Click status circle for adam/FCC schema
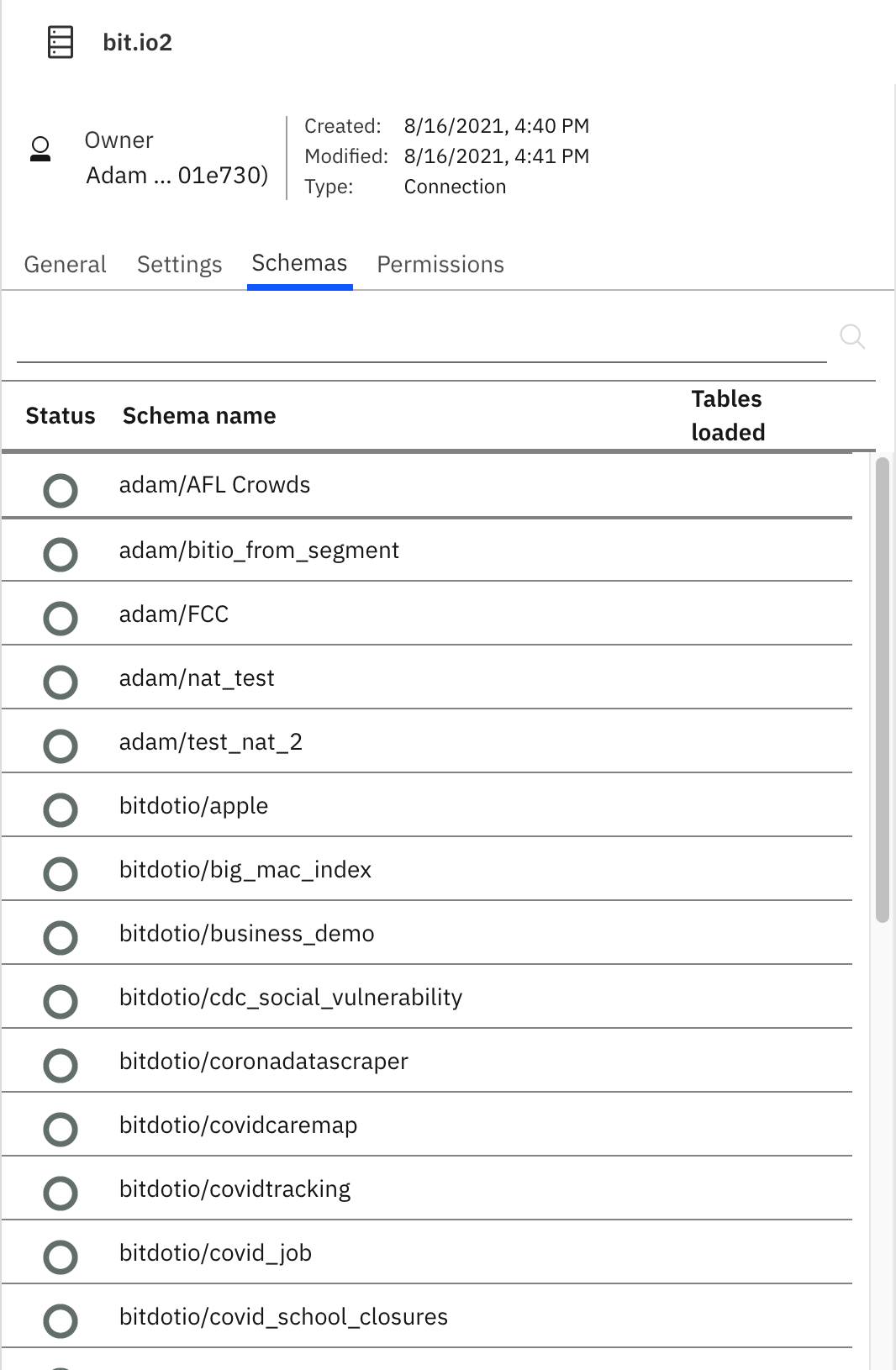The width and height of the screenshot is (896, 1370). (x=61, y=619)
